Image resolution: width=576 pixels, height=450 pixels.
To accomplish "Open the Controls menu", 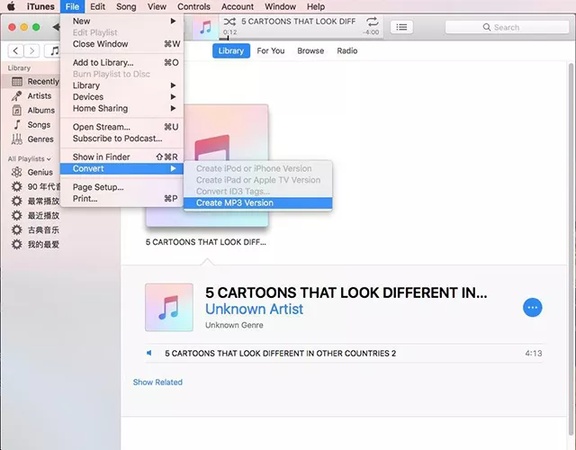I will pyautogui.click(x=194, y=7).
